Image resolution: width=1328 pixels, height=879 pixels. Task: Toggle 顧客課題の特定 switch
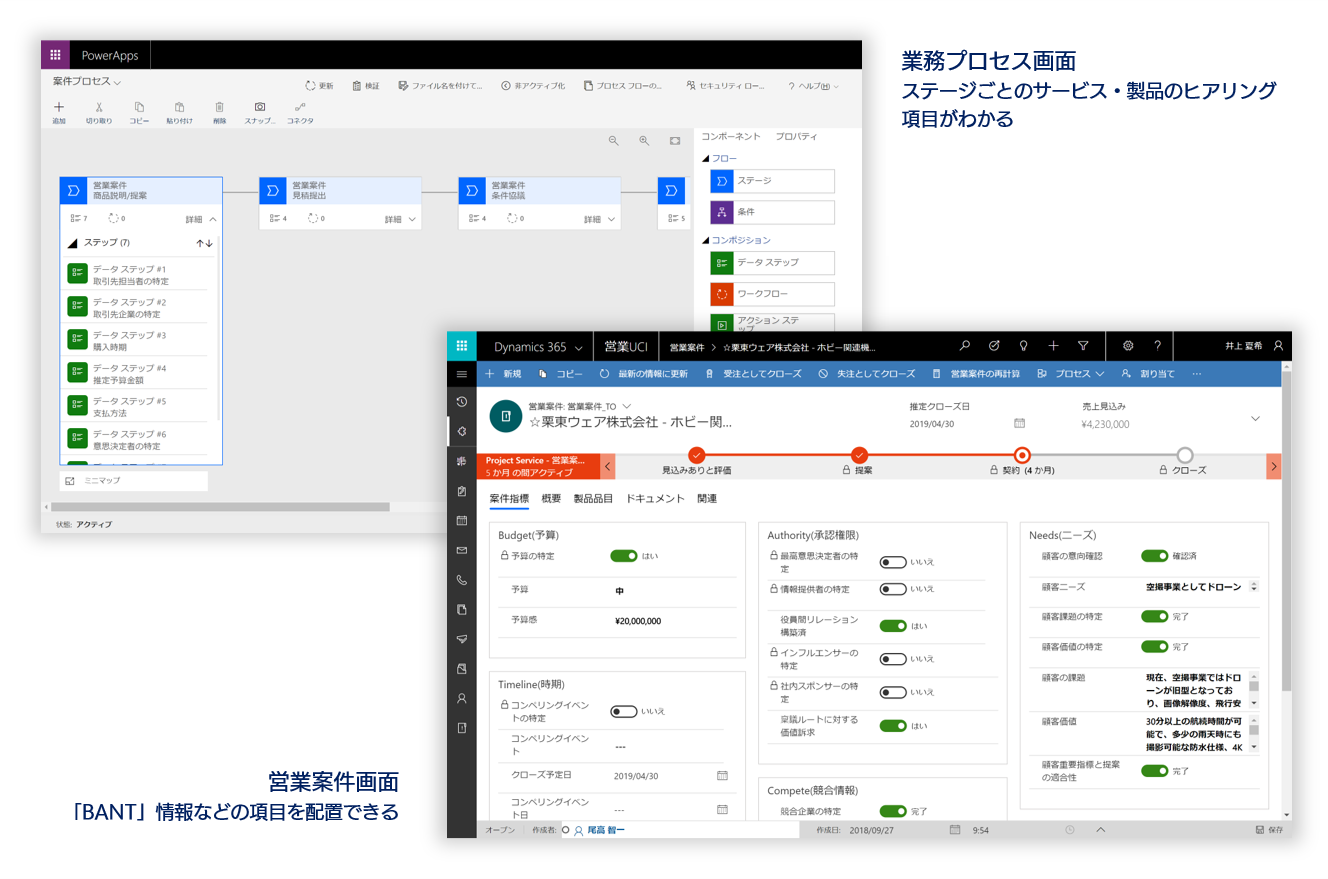(x=1154, y=617)
